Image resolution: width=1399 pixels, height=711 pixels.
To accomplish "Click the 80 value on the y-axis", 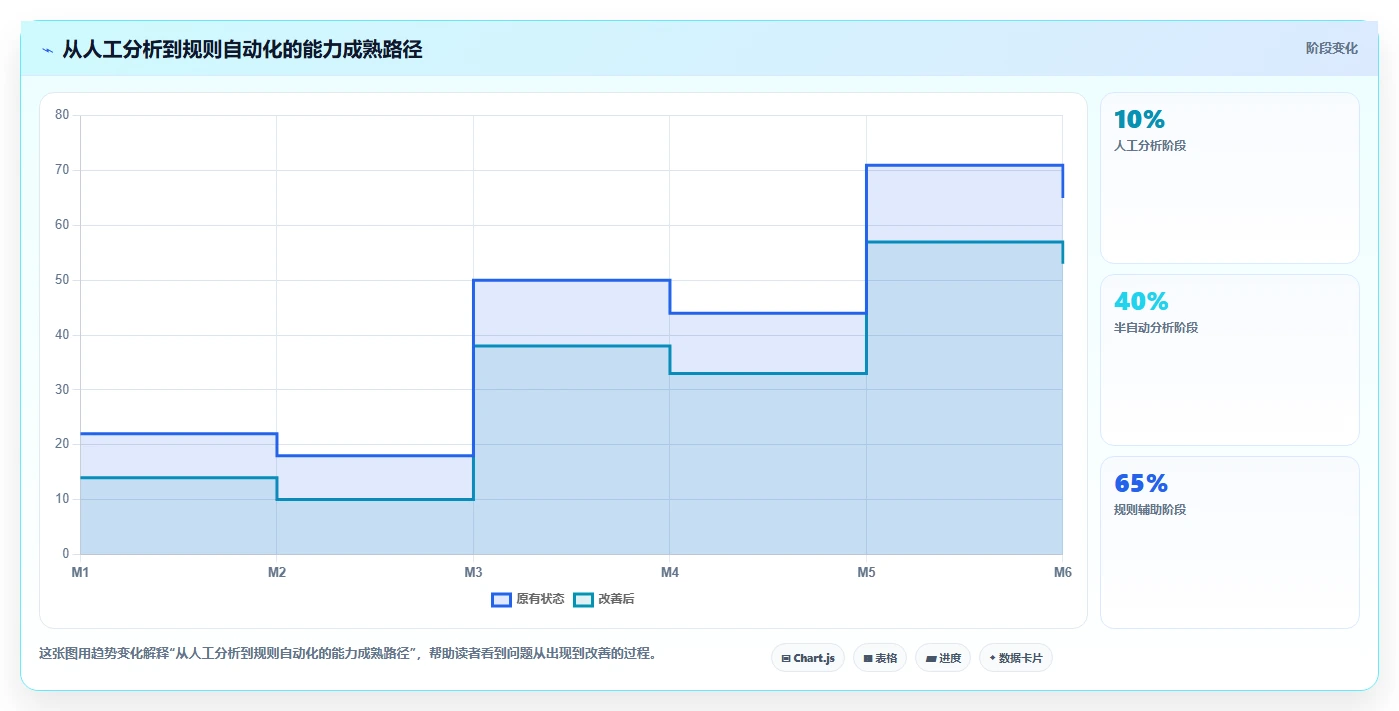I will tap(62, 115).
